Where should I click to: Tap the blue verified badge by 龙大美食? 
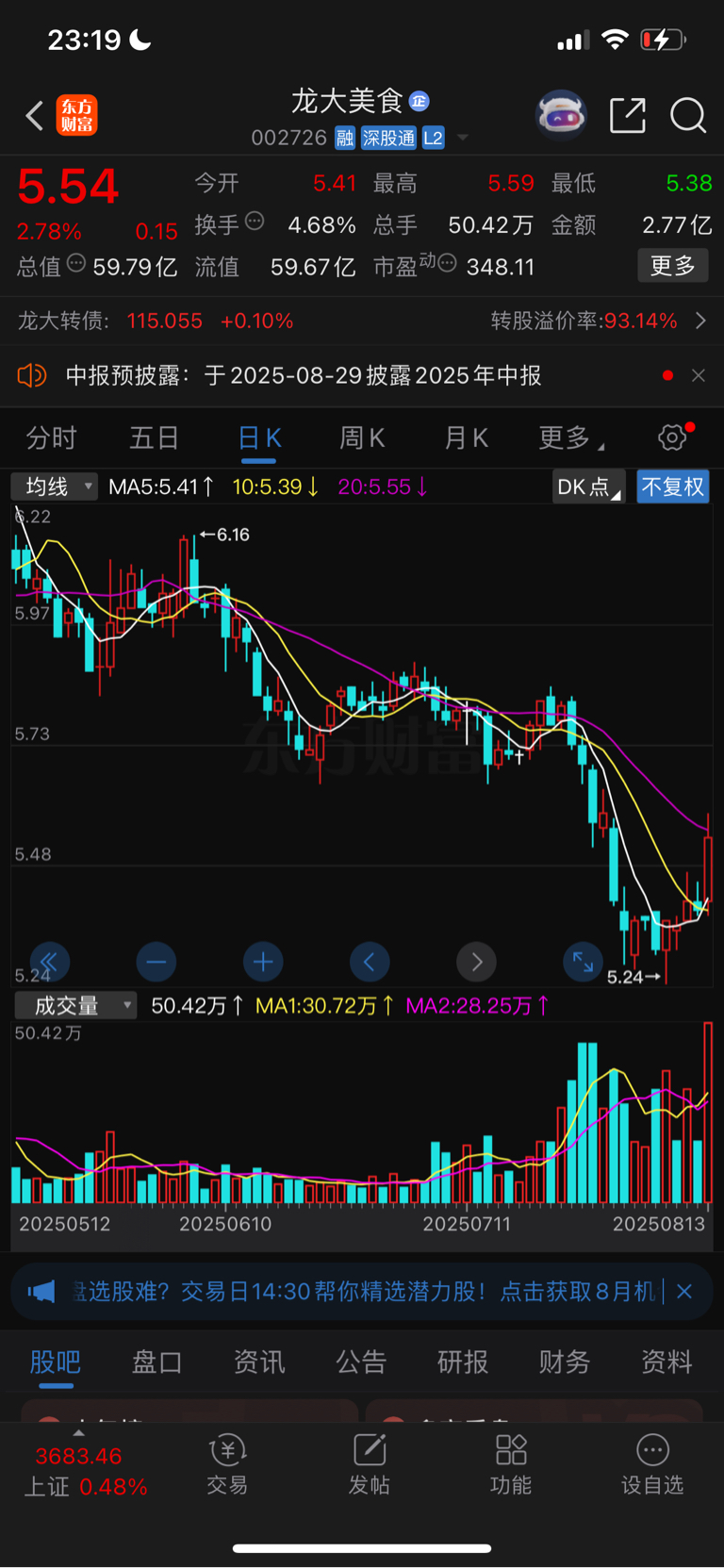[x=420, y=101]
